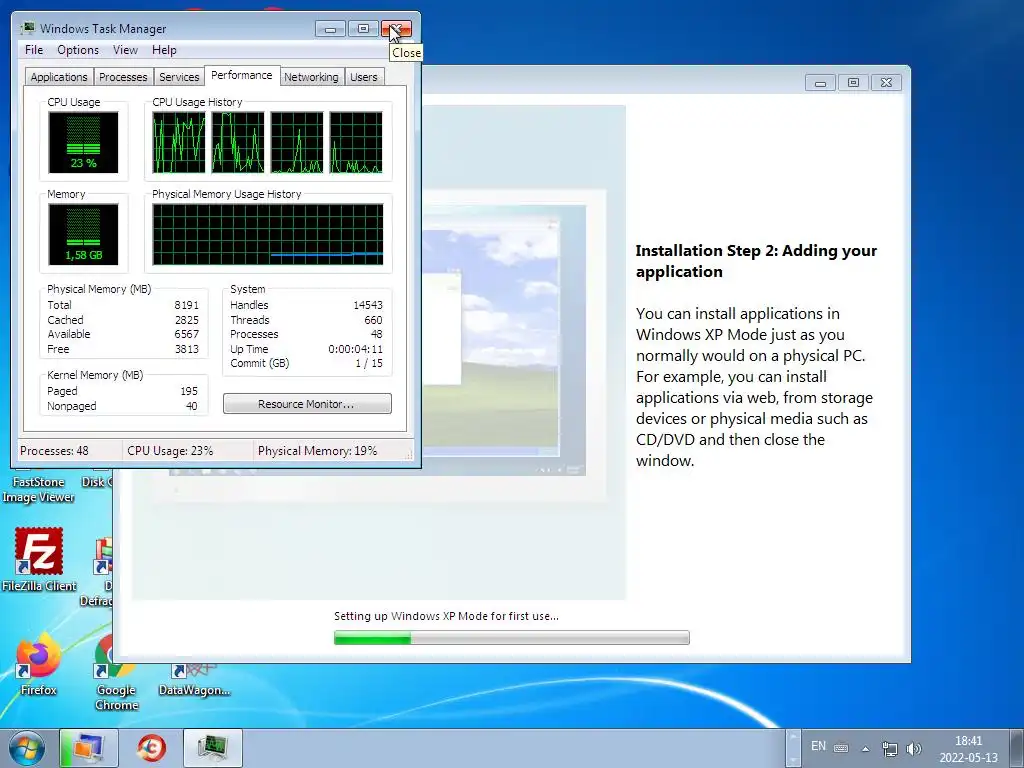1024x768 pixels.
Task: Click the Total physical memory value 8191
Action: 186,305
